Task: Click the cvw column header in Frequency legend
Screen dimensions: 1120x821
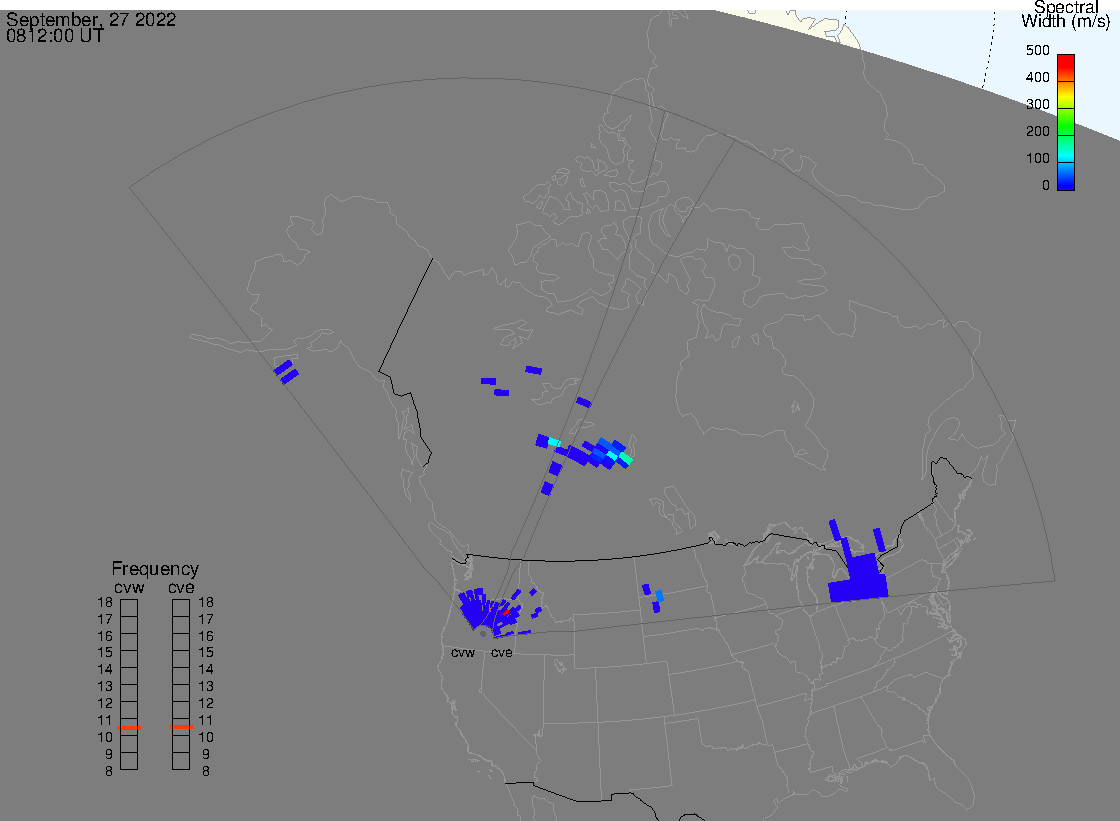Action: tap(129, 587)
